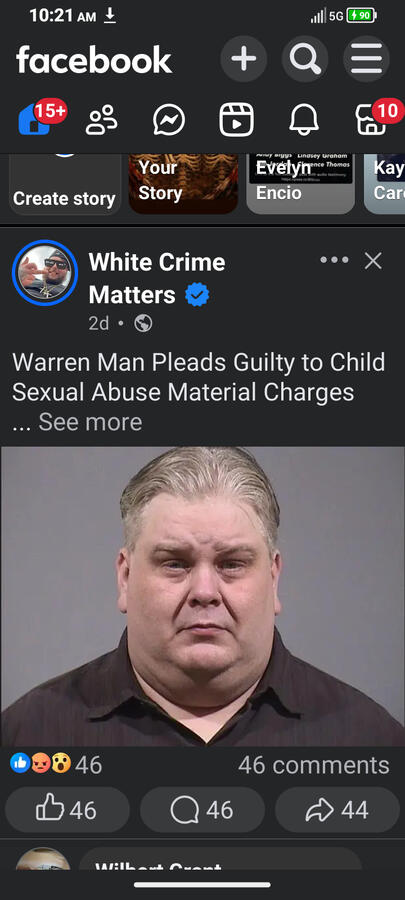Screen dimensions: 405x900
Task: Open Evelyn Encio's story
Action: point(301,184)
